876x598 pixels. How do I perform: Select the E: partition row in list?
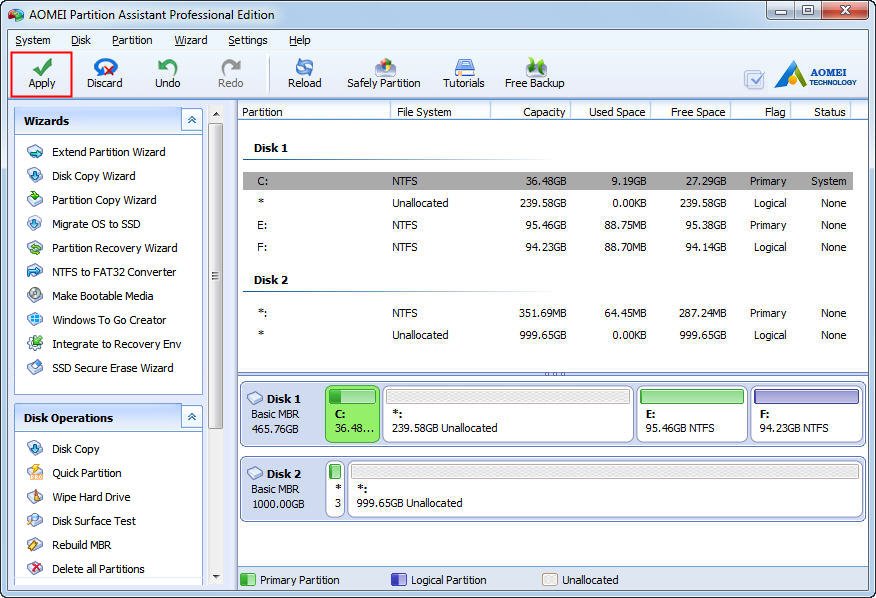click(548, 225)
